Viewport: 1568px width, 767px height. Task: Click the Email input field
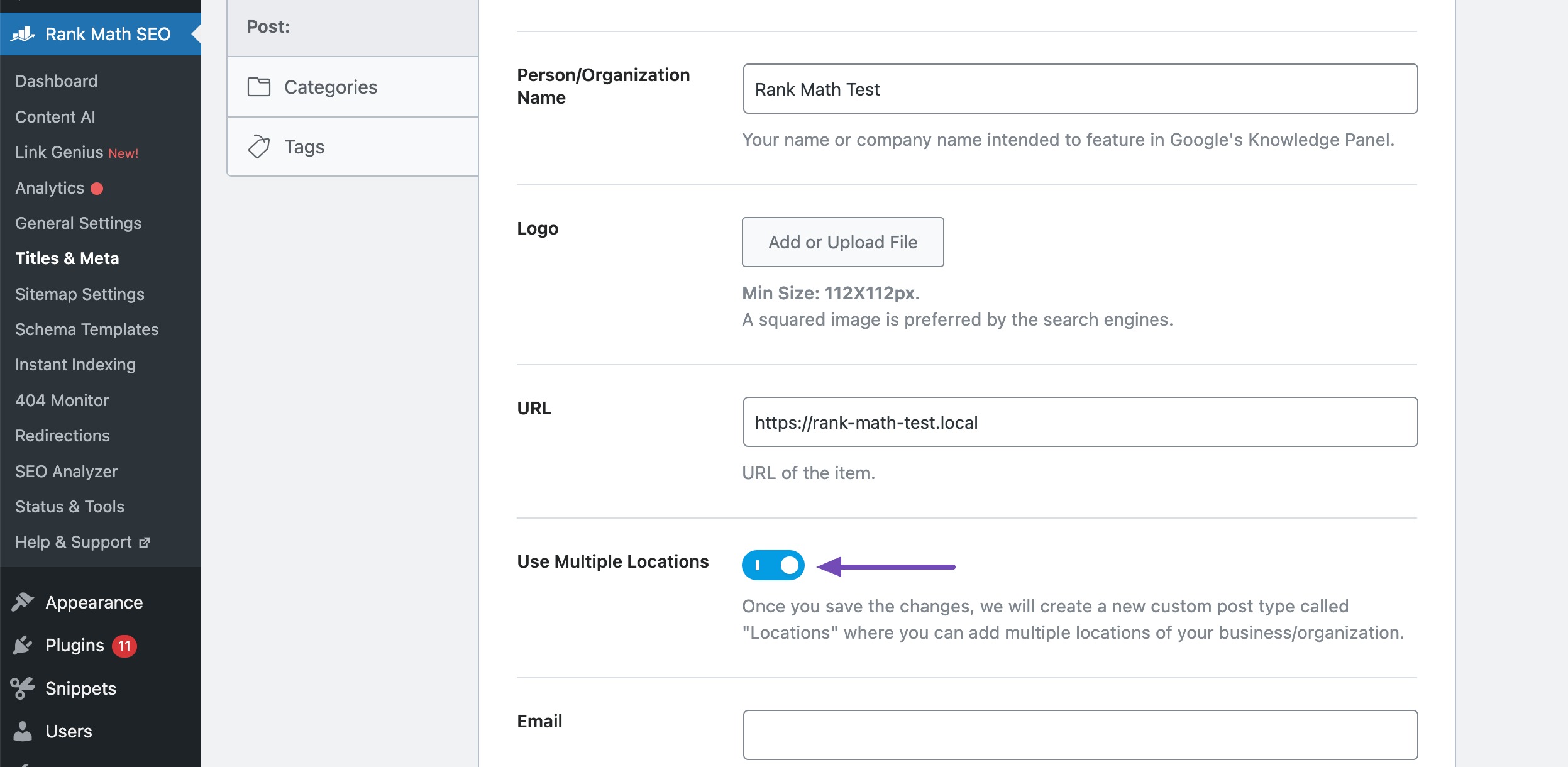[1079, 734]
